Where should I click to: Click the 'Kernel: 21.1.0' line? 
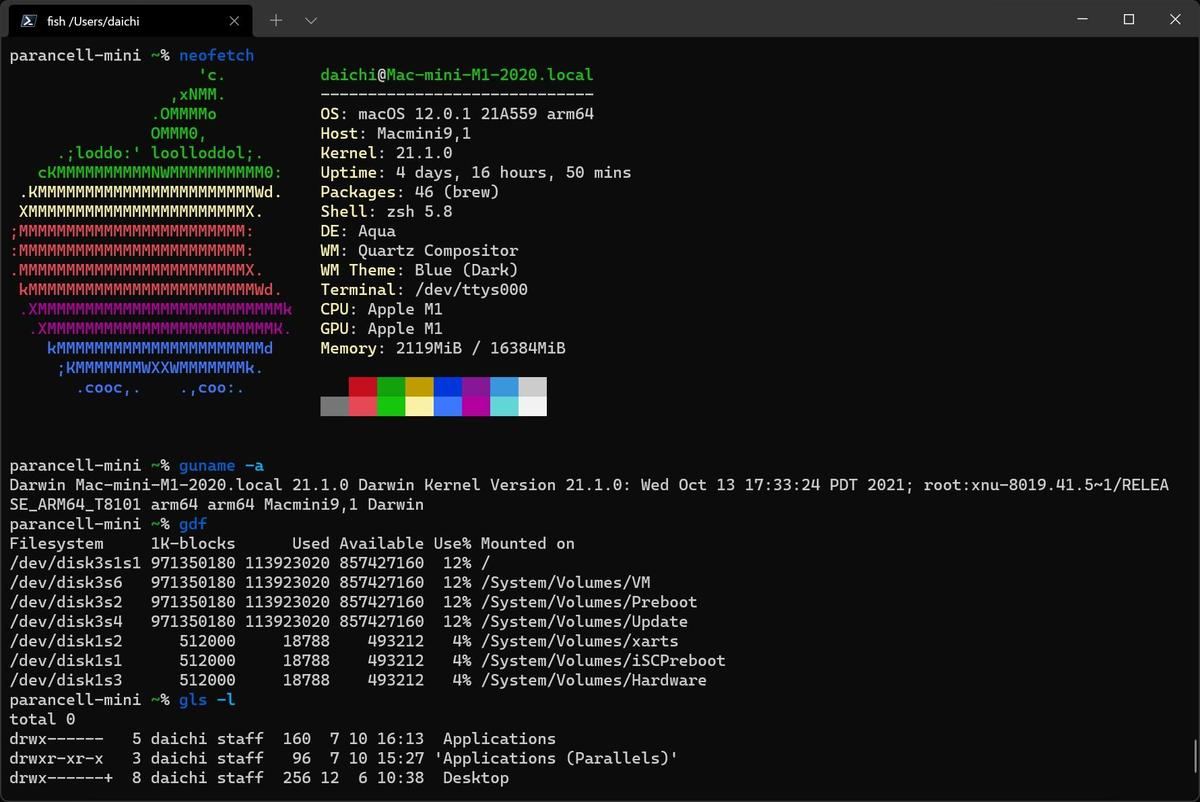(x=386, y=153)
